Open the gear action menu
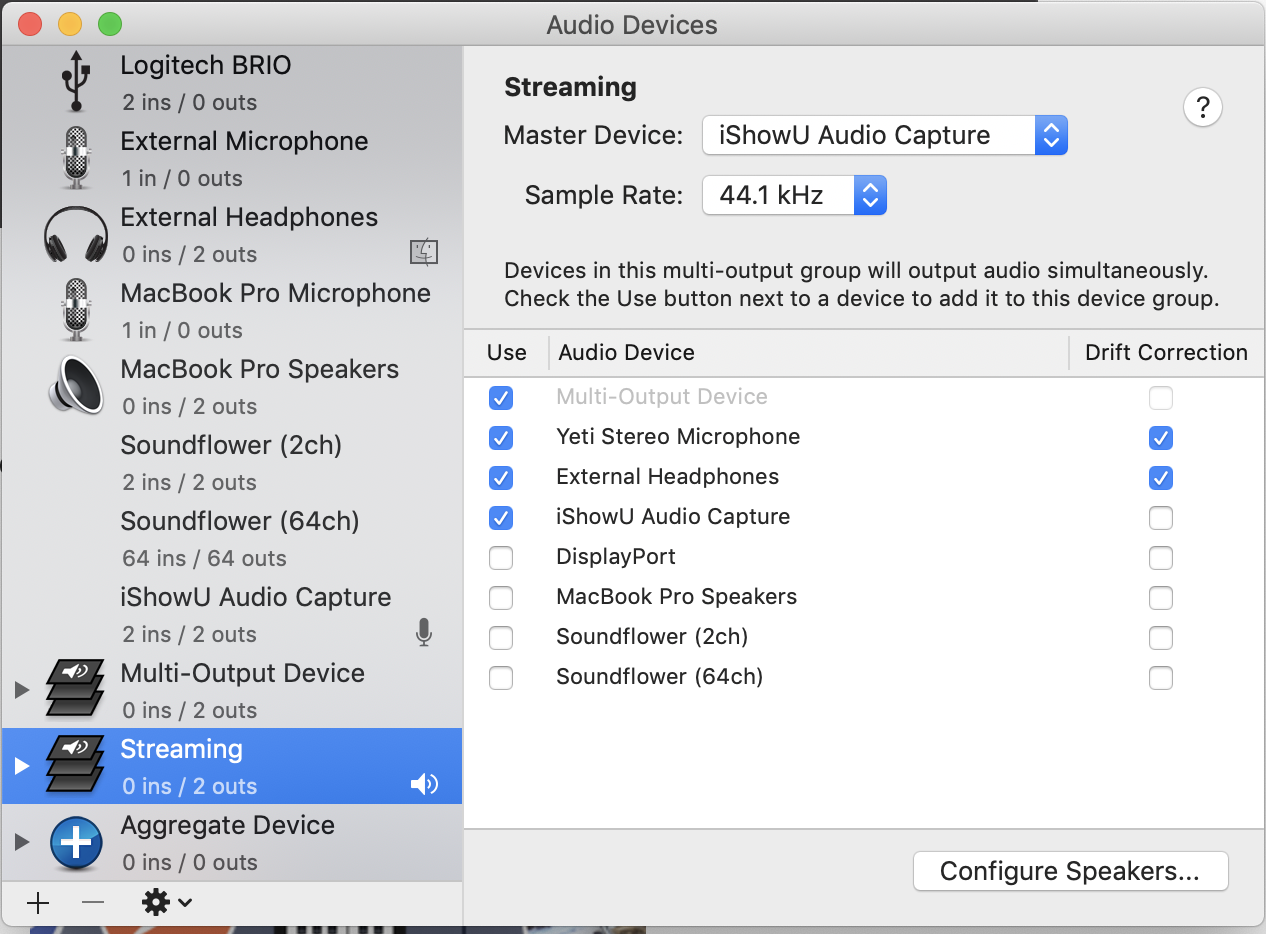This screenshot has height=934, width=1266. click(x=166, y=903)
